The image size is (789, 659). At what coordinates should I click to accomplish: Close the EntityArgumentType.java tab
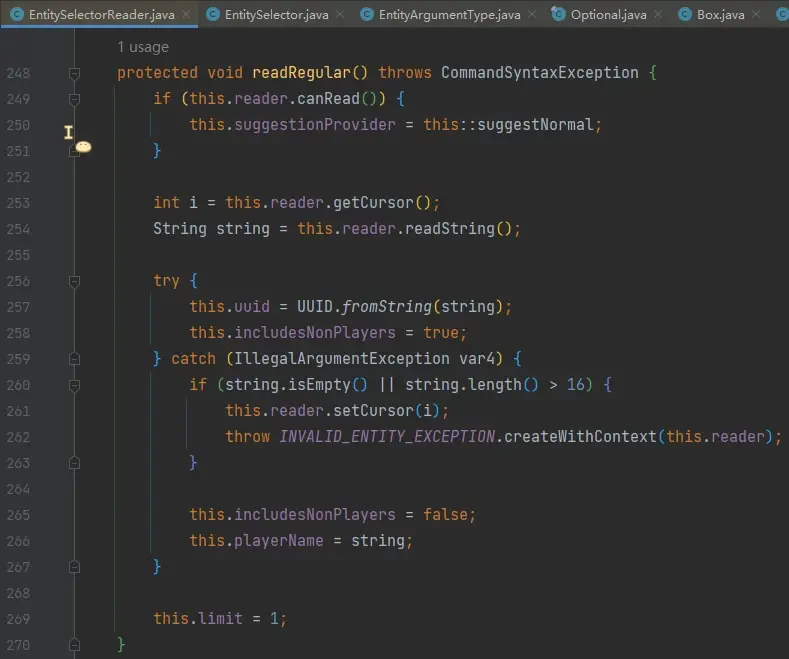532,15
